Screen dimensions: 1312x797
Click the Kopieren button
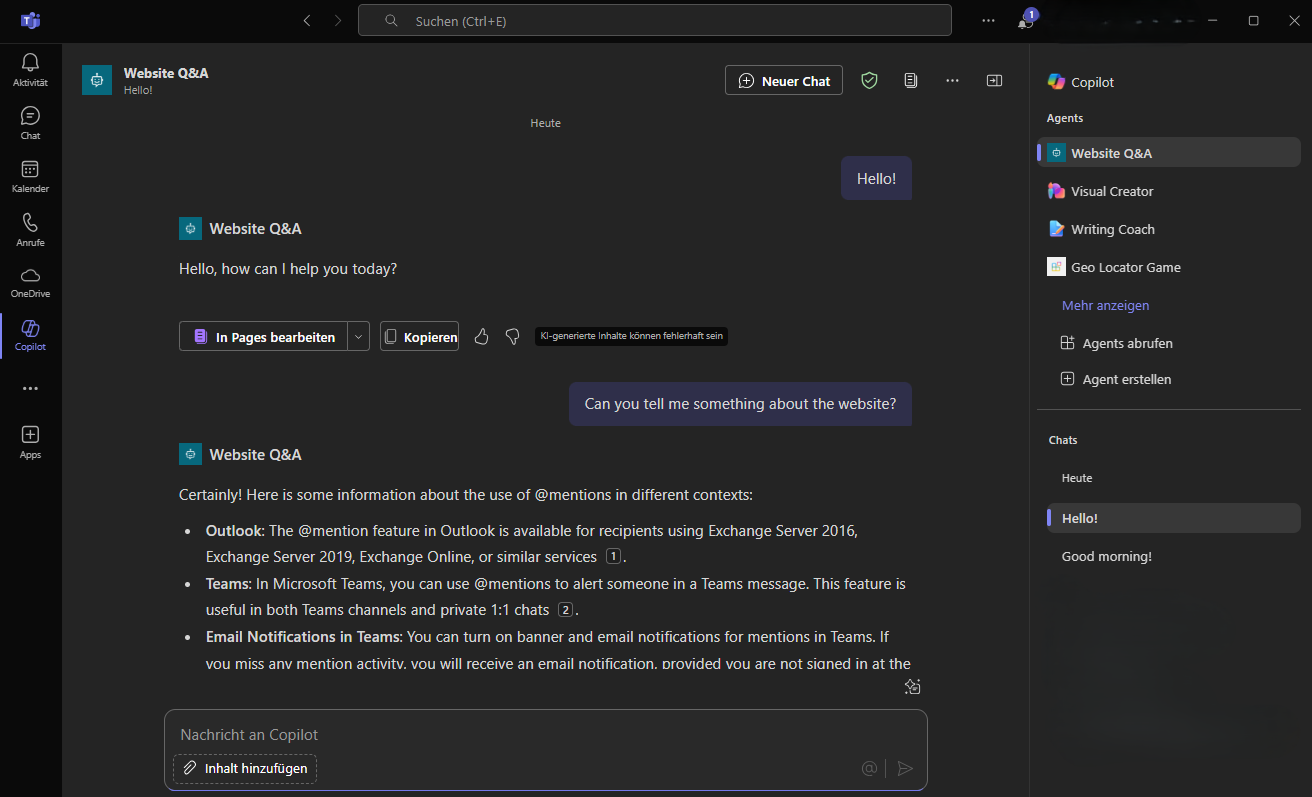(x=419, y=337)
